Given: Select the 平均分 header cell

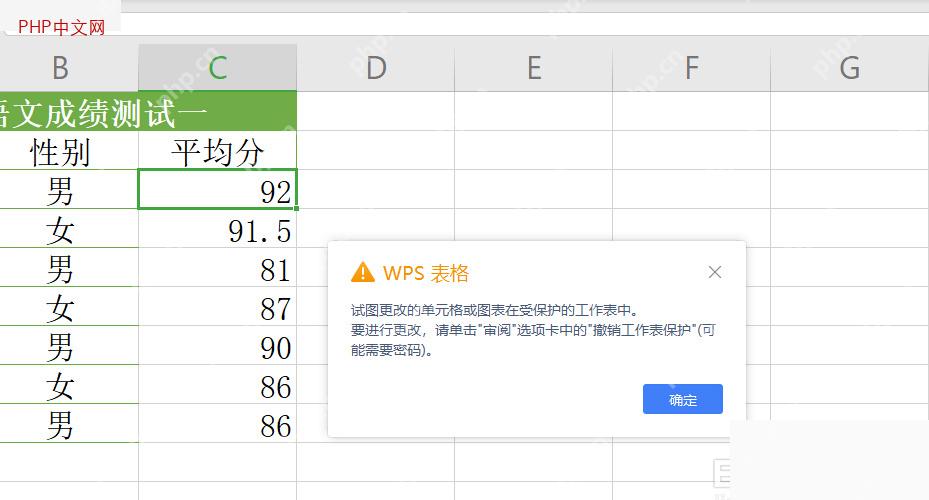Looking at the screenshot, I should (x=217, y=150).
